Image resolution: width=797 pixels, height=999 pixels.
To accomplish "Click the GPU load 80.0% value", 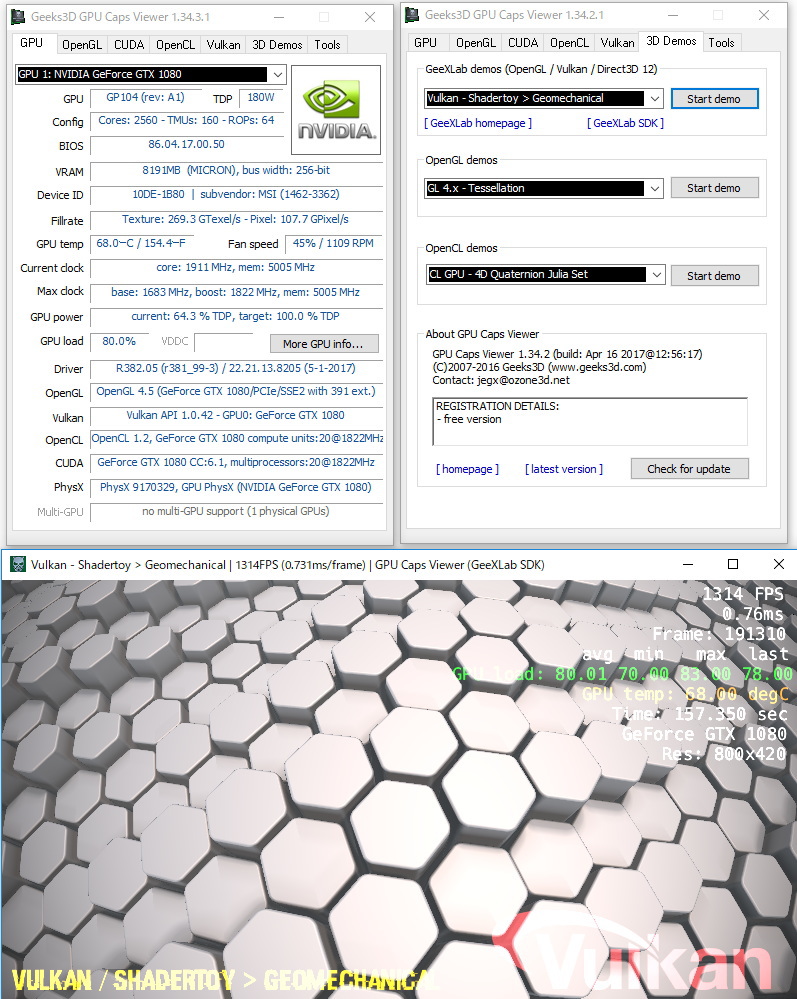I will point(119,342).
